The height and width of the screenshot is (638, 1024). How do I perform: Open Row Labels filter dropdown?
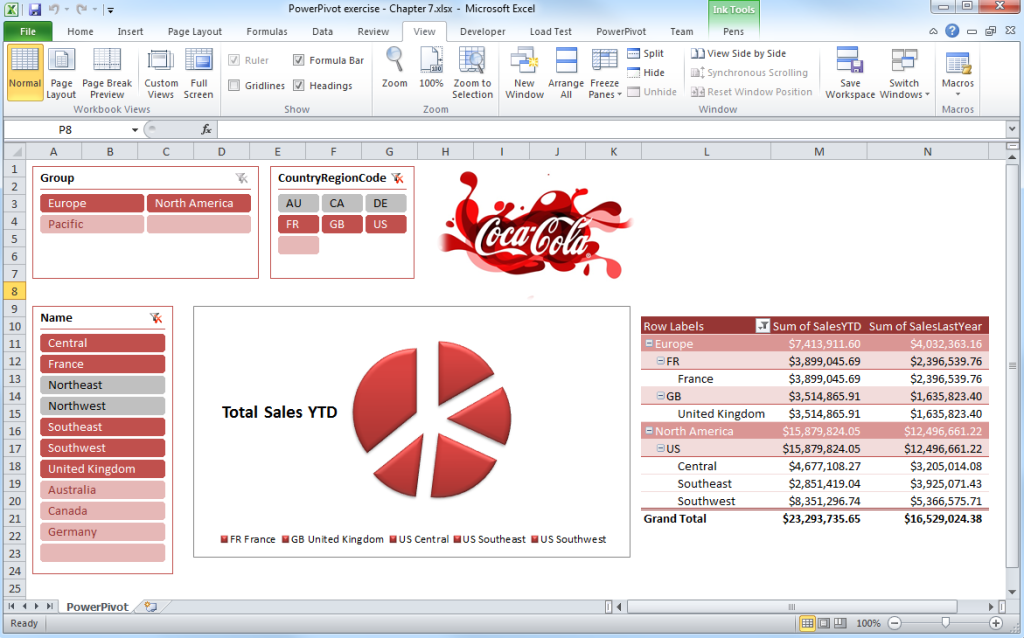coord(763,326)
